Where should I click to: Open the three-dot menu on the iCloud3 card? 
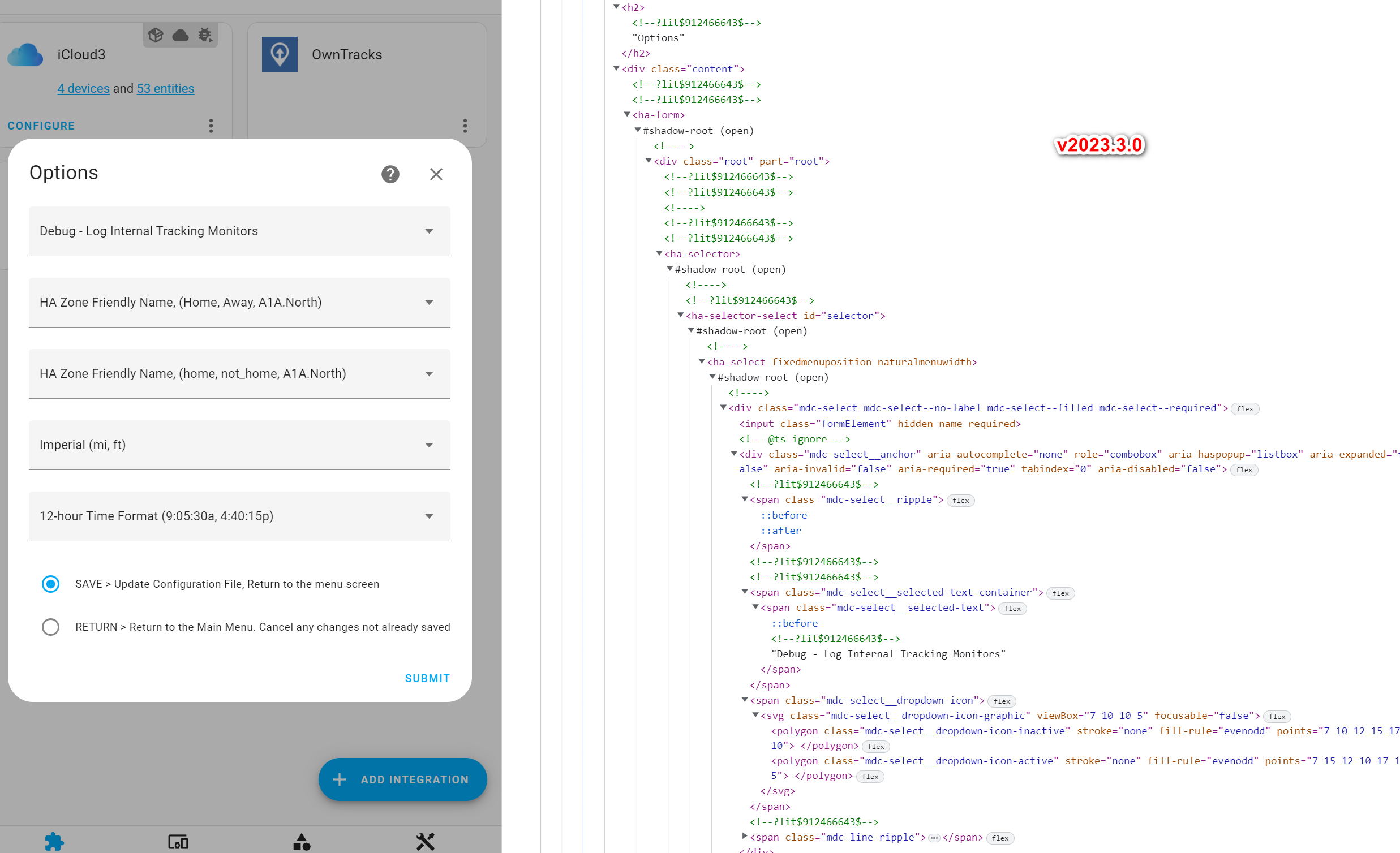211,126
